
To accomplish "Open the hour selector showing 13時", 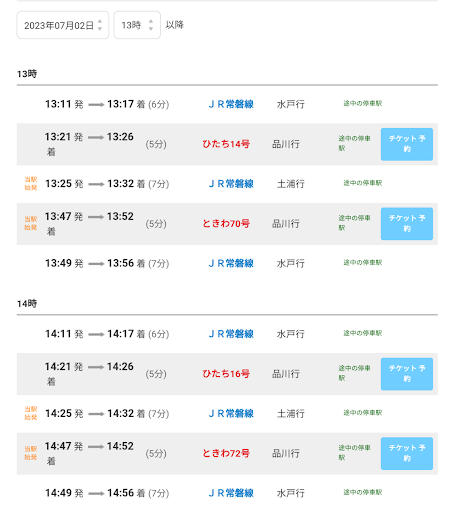I will point(137,25).
